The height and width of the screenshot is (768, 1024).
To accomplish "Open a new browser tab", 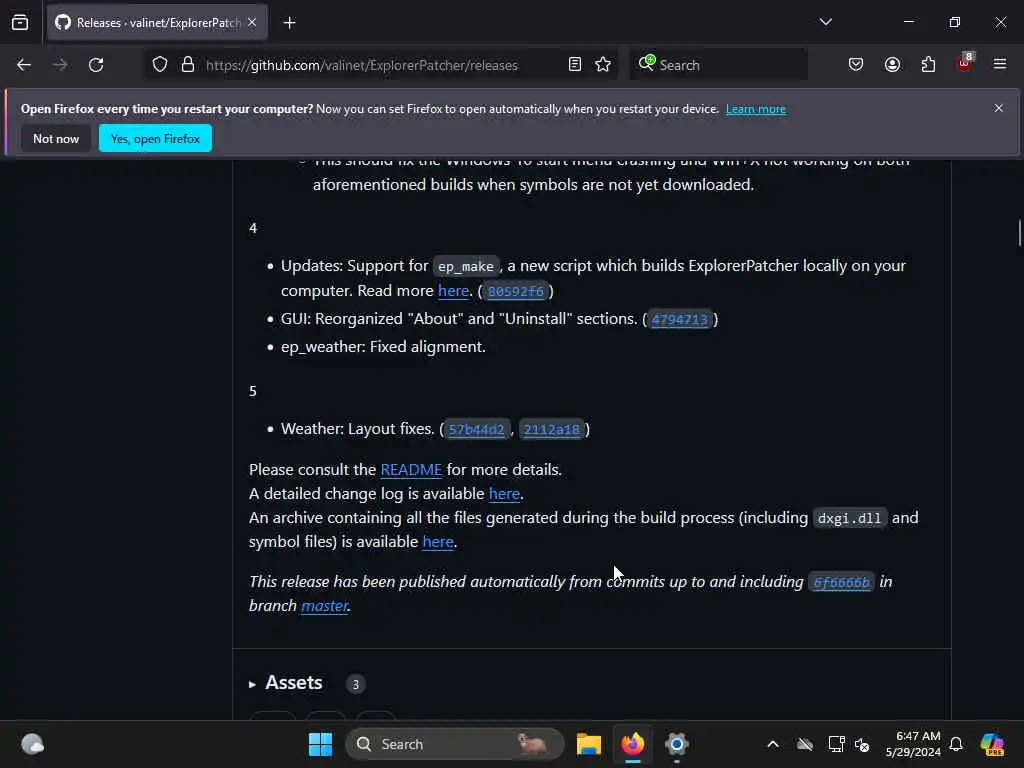I will point(289,23).
